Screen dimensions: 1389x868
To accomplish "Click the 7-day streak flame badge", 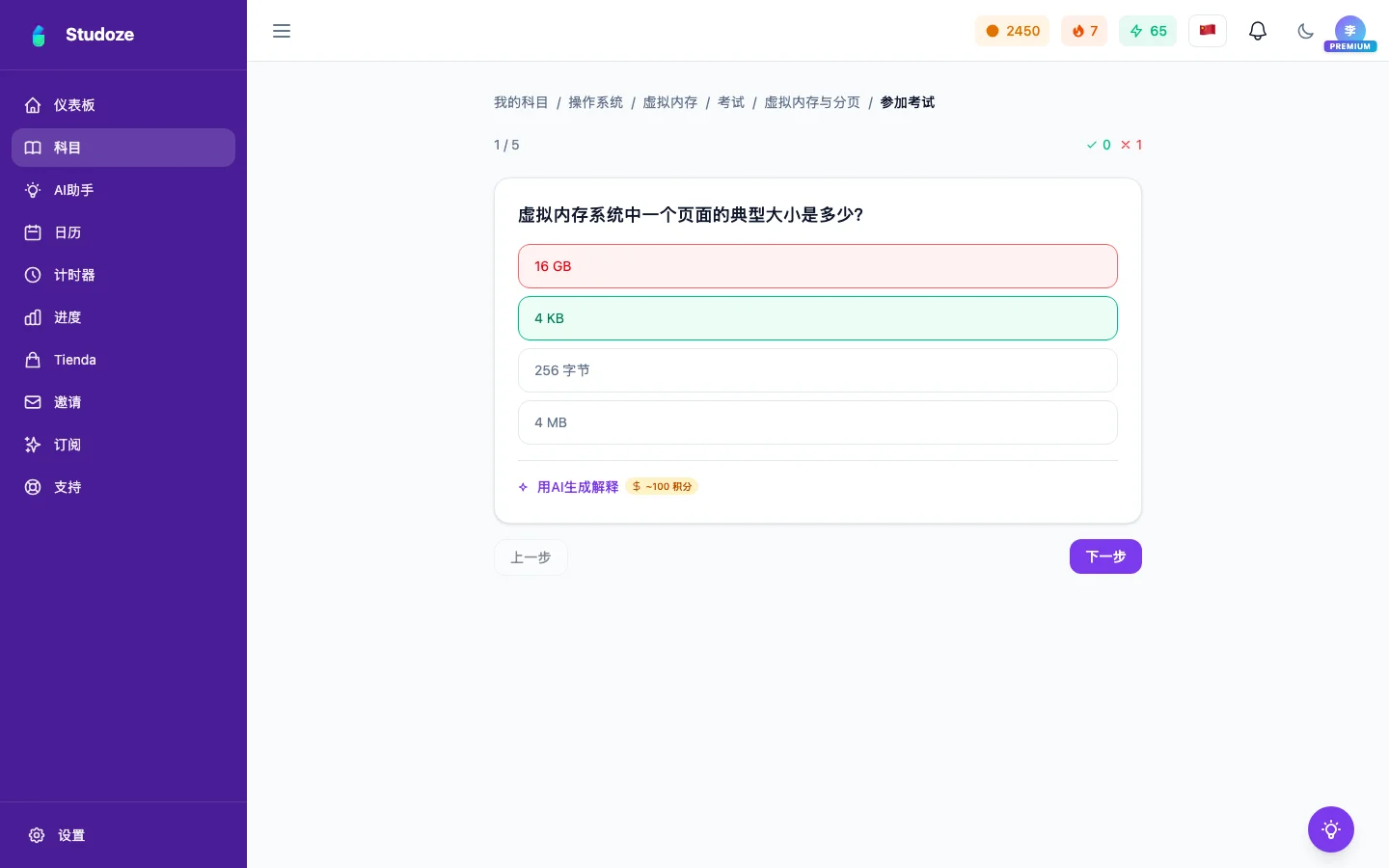I will pyautogui.click(x=1084, y=31).
